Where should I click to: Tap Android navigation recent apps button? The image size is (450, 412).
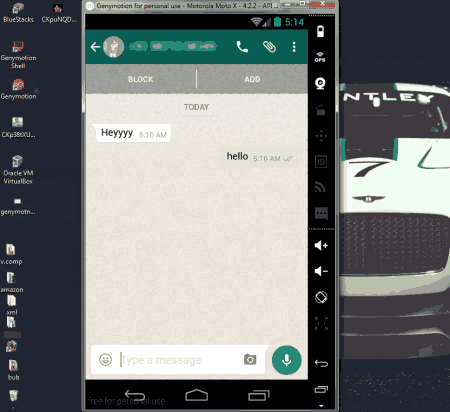[x=259, y=395]
